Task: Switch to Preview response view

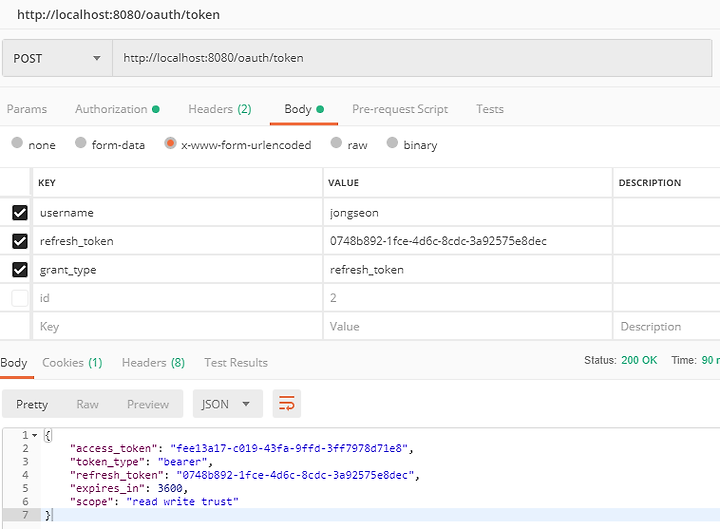Action: pyautogui.click(x=148, y=404)
